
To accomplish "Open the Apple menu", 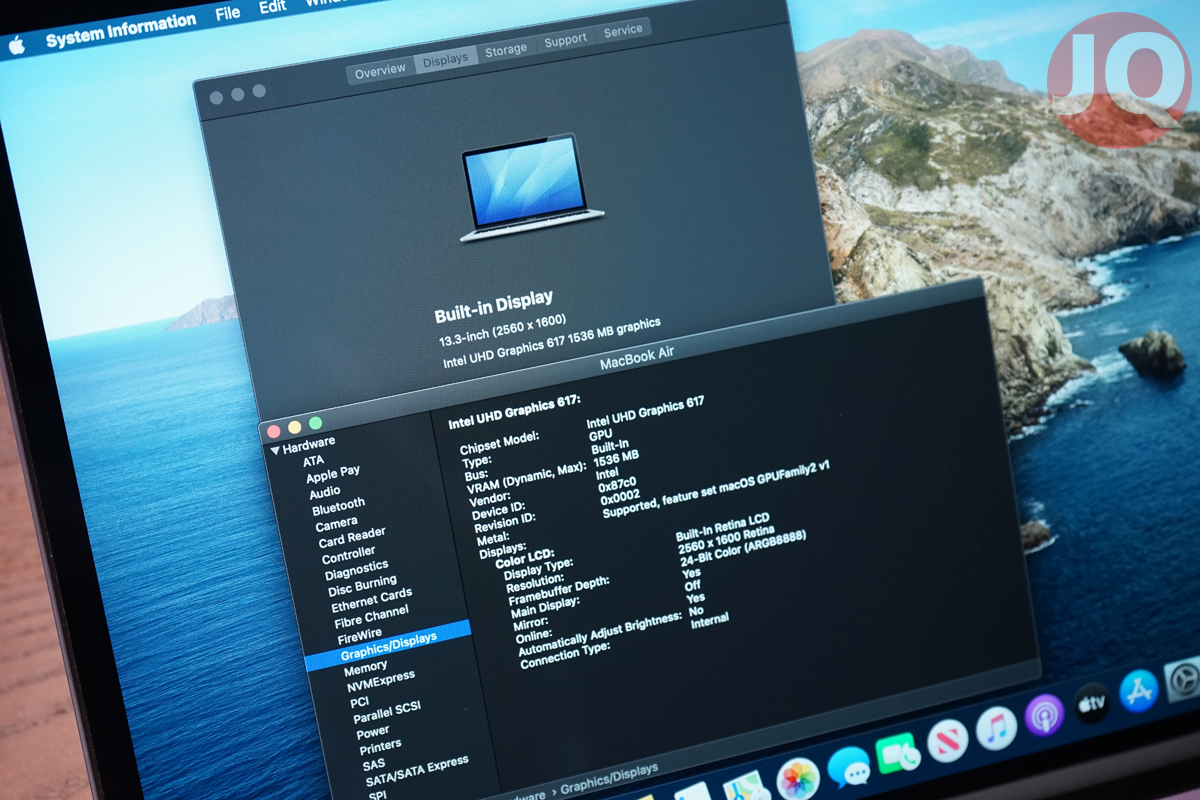I will tap(16, 45).
